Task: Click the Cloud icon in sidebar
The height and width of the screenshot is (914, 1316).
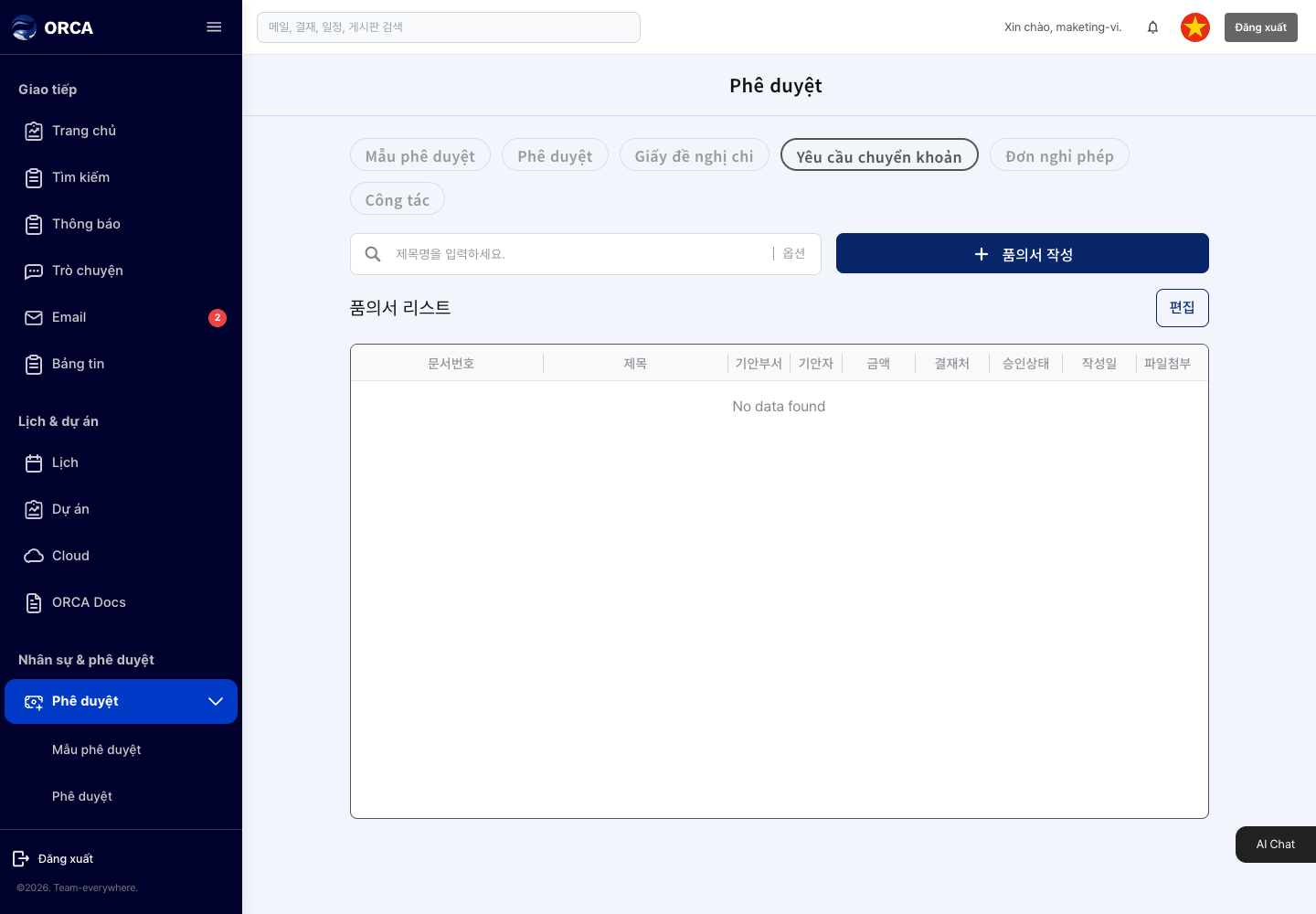Action: click(34, 557)
